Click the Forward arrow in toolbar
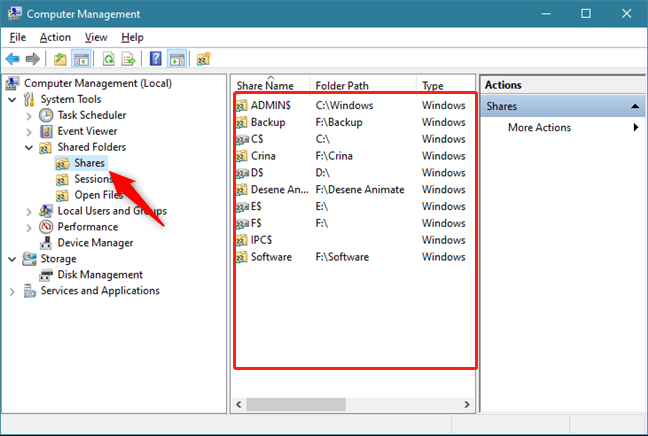The height and width of the screenshot is (436, 648). (x=33, y=59)
